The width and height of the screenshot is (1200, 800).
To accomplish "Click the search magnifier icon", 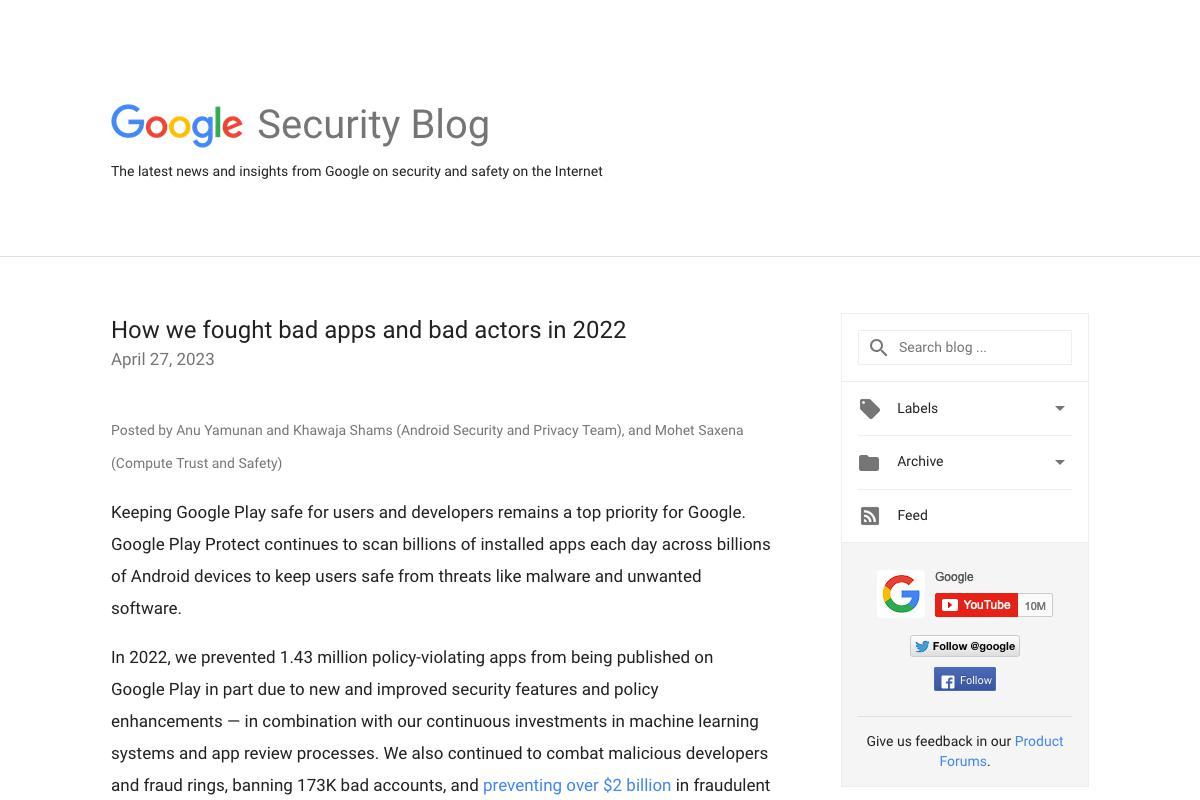I will pyautogui.click(x=878, y=348).
